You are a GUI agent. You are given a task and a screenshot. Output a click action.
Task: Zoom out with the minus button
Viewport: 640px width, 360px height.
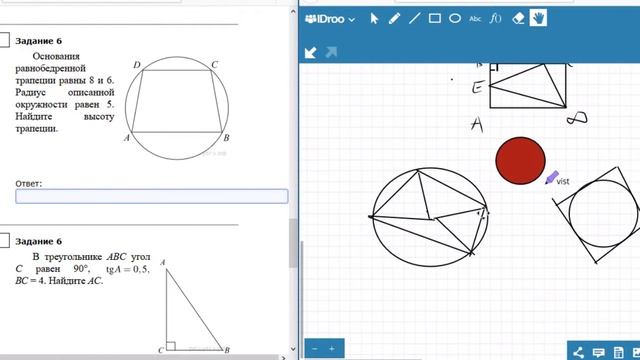pos(315,349)
